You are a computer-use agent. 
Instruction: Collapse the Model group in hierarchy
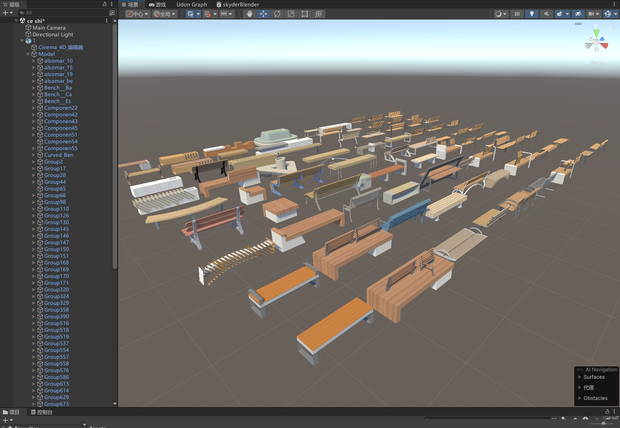tap(28, 54)
